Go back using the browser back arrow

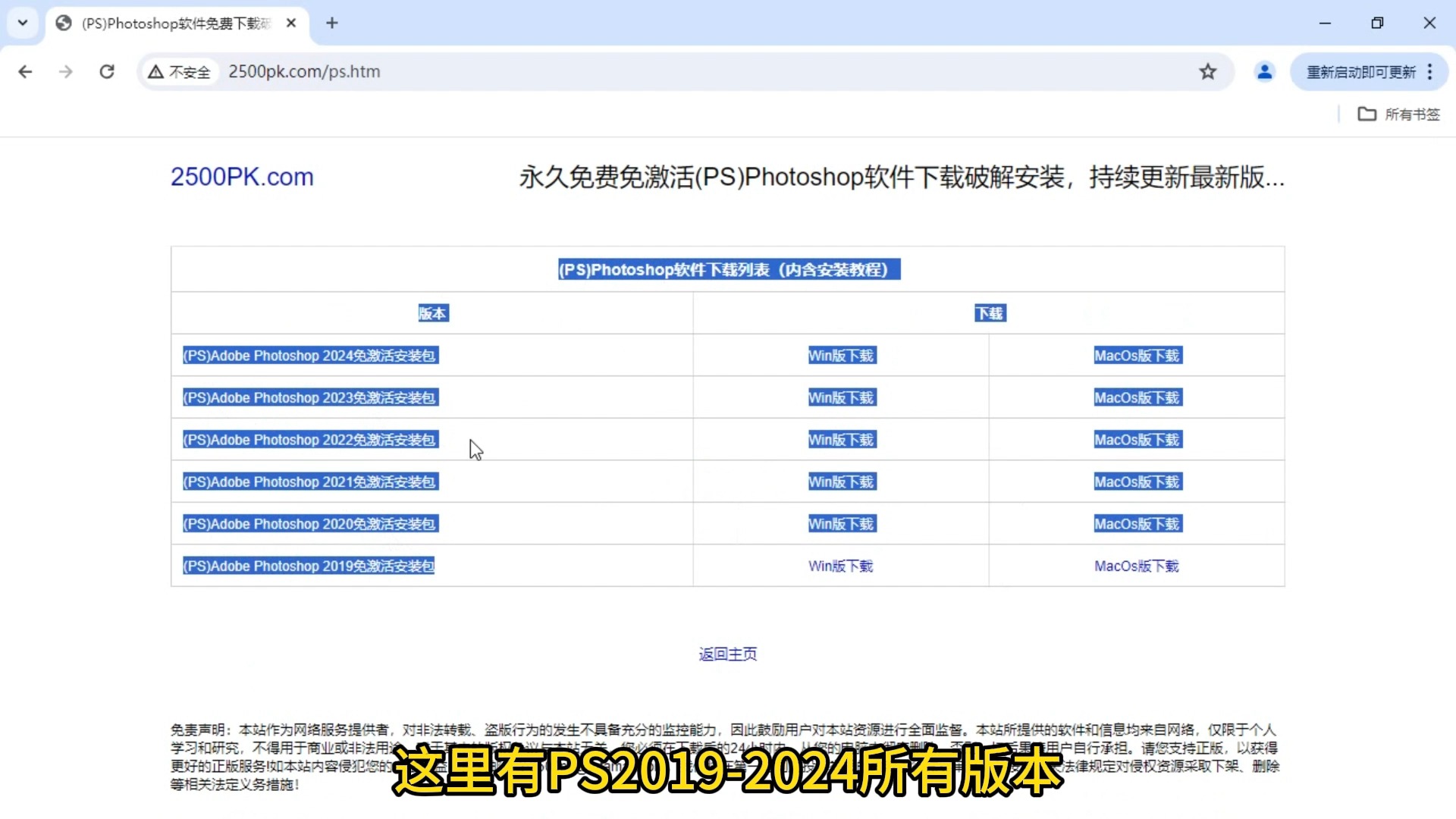tap(25, 71)
